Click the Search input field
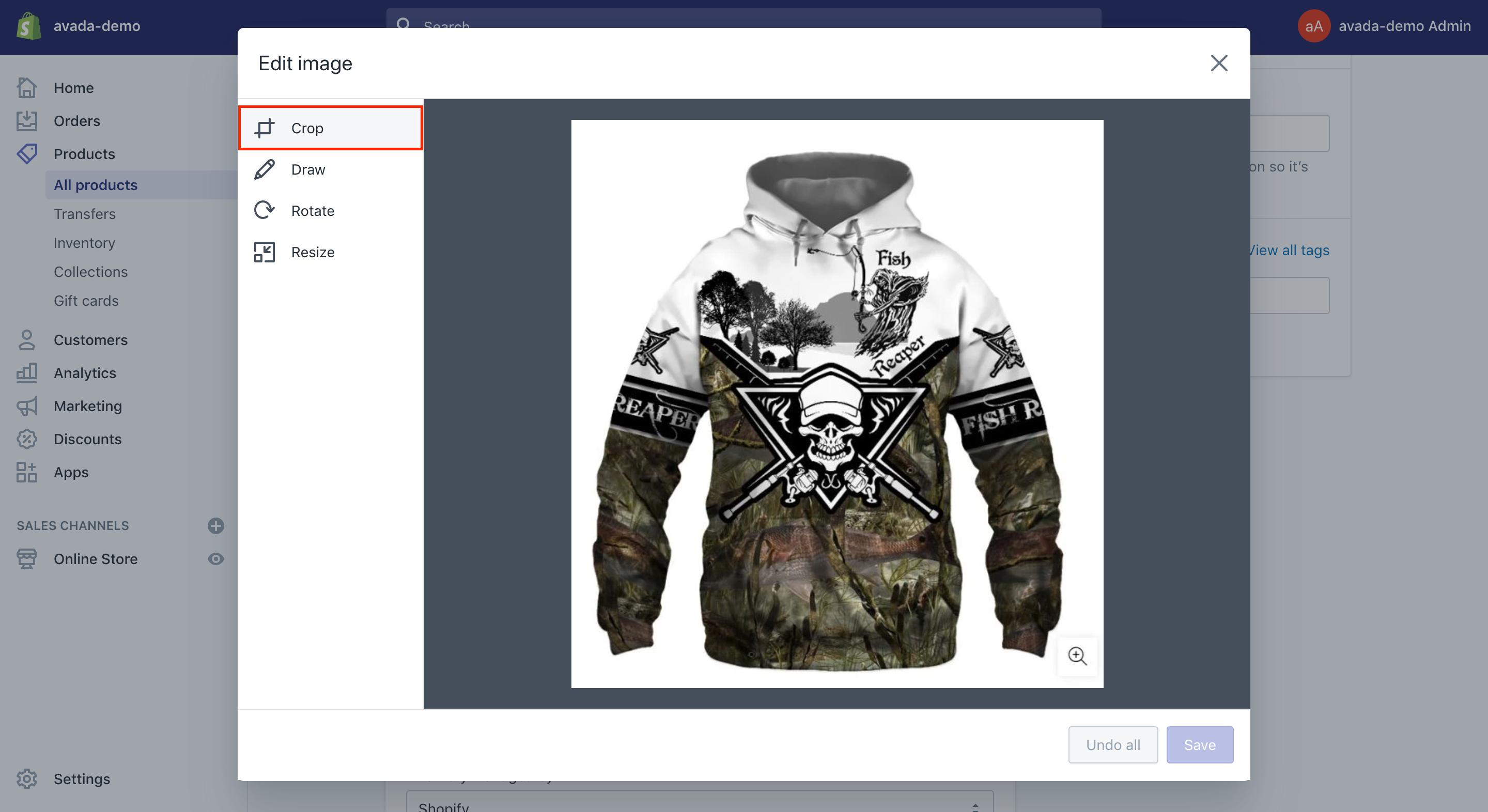Viewport: 1488px width, 812px height. click(744, 24)
